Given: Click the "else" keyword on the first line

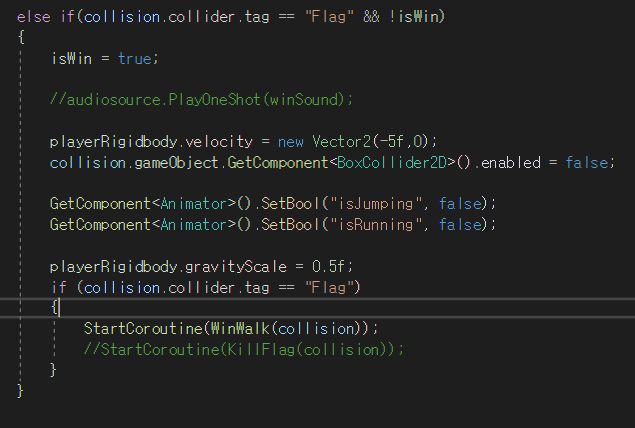Looking at the screenshot, I should click(34, 17).
